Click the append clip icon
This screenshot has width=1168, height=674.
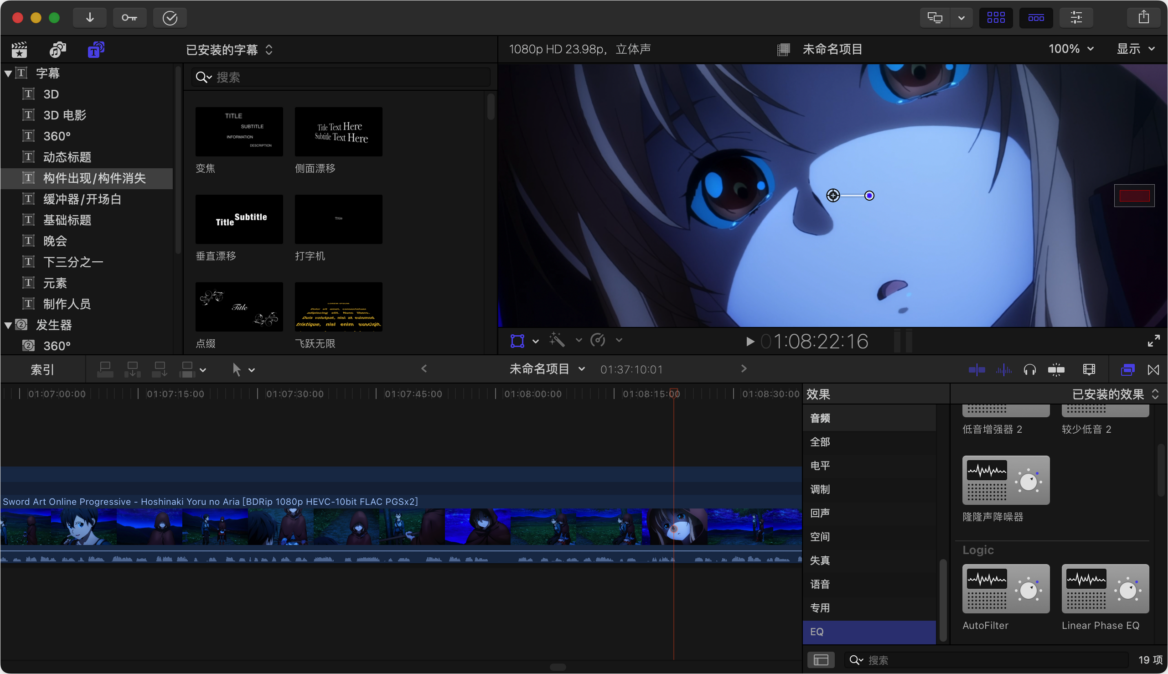coord(159,369)
